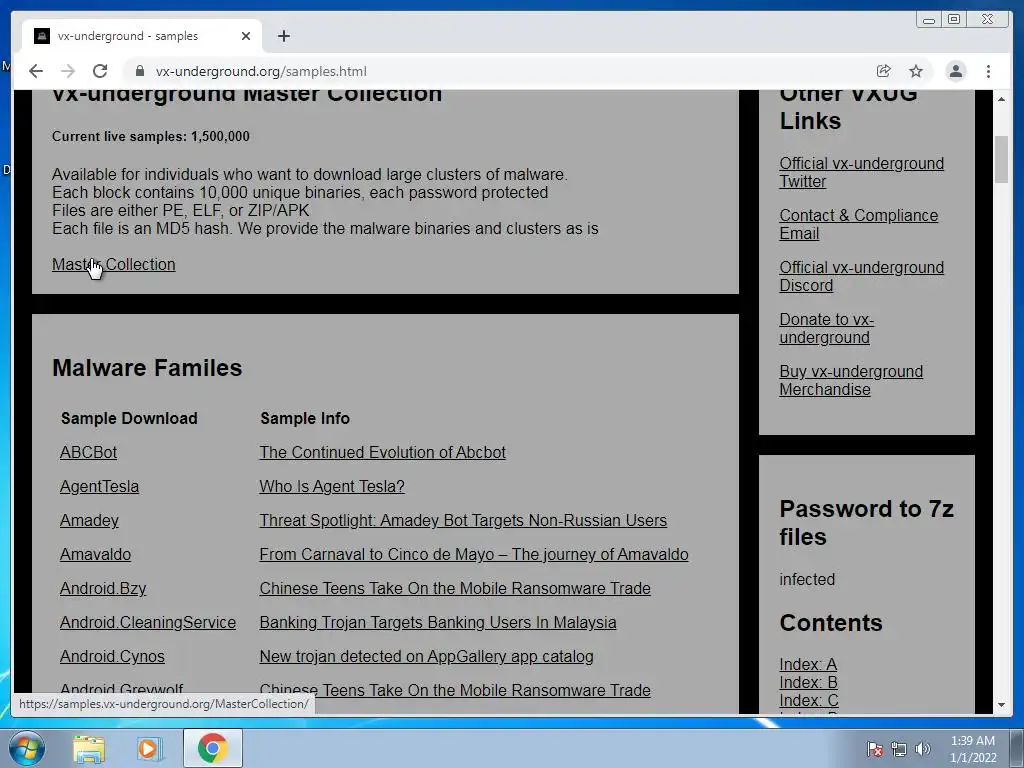Reload the vx-underground page
Image resolution: width=1024 pixels, height=768 pixels.
point(100,71)
